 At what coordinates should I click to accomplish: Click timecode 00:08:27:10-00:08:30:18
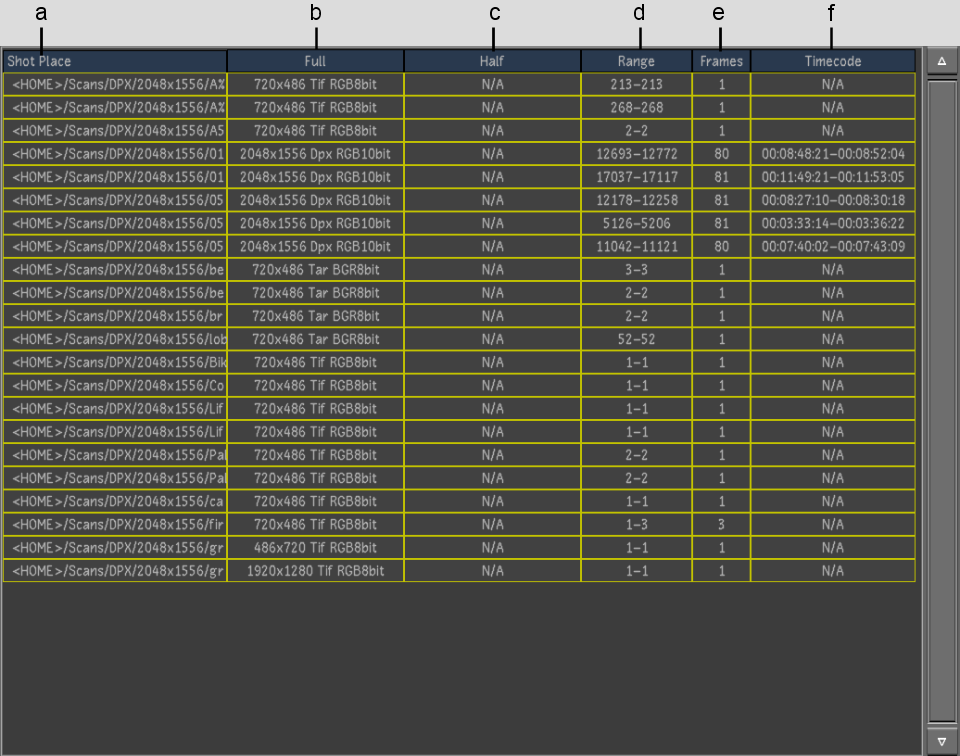click(x=833, y=200)
